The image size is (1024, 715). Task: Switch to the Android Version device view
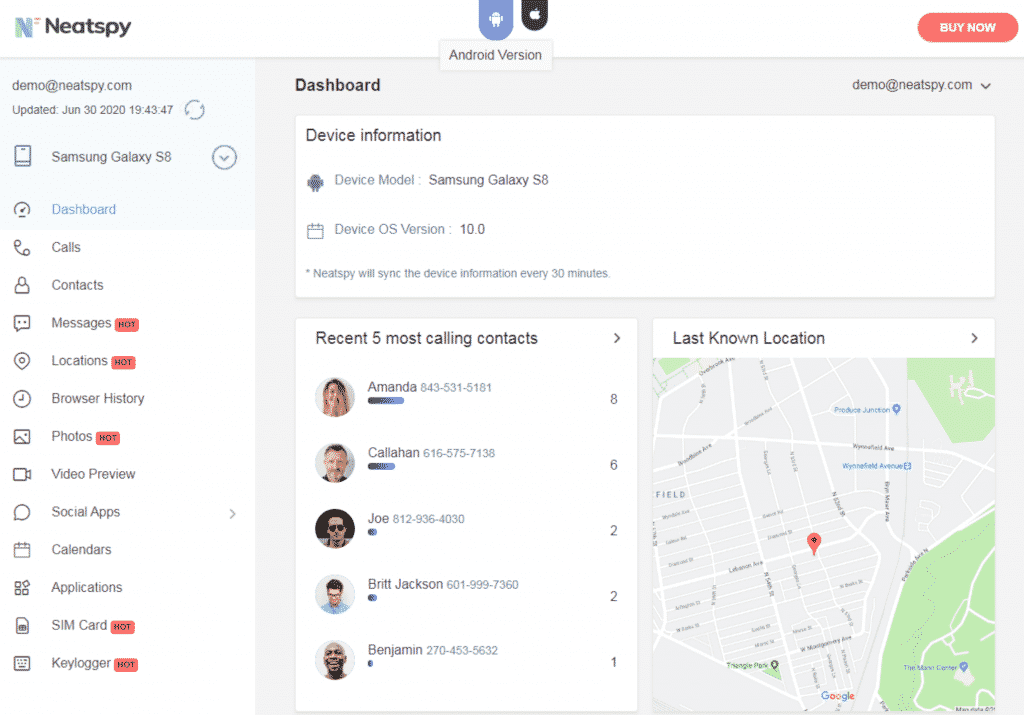pyautogui.click(x=495, y=19)
